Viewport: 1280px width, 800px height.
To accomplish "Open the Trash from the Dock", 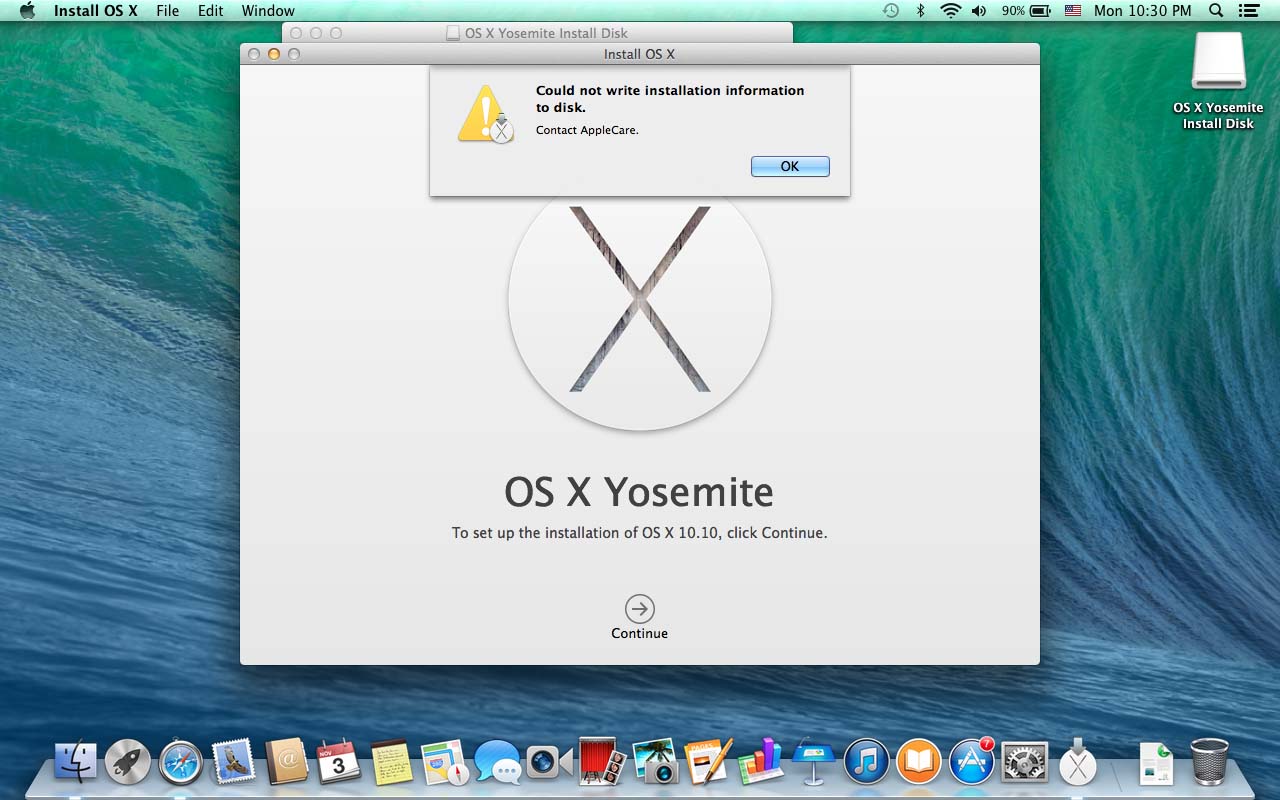I will 1210,764.
